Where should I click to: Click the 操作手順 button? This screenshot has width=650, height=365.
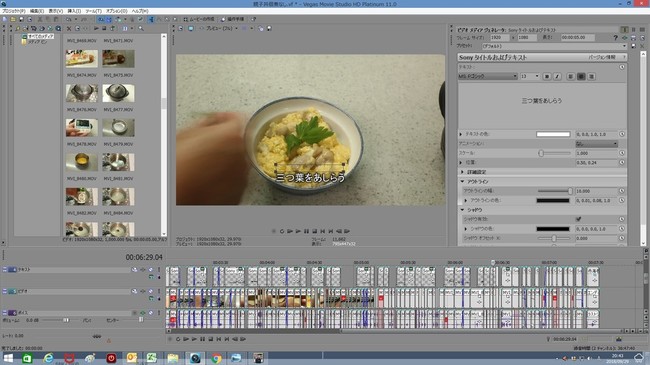232,19
